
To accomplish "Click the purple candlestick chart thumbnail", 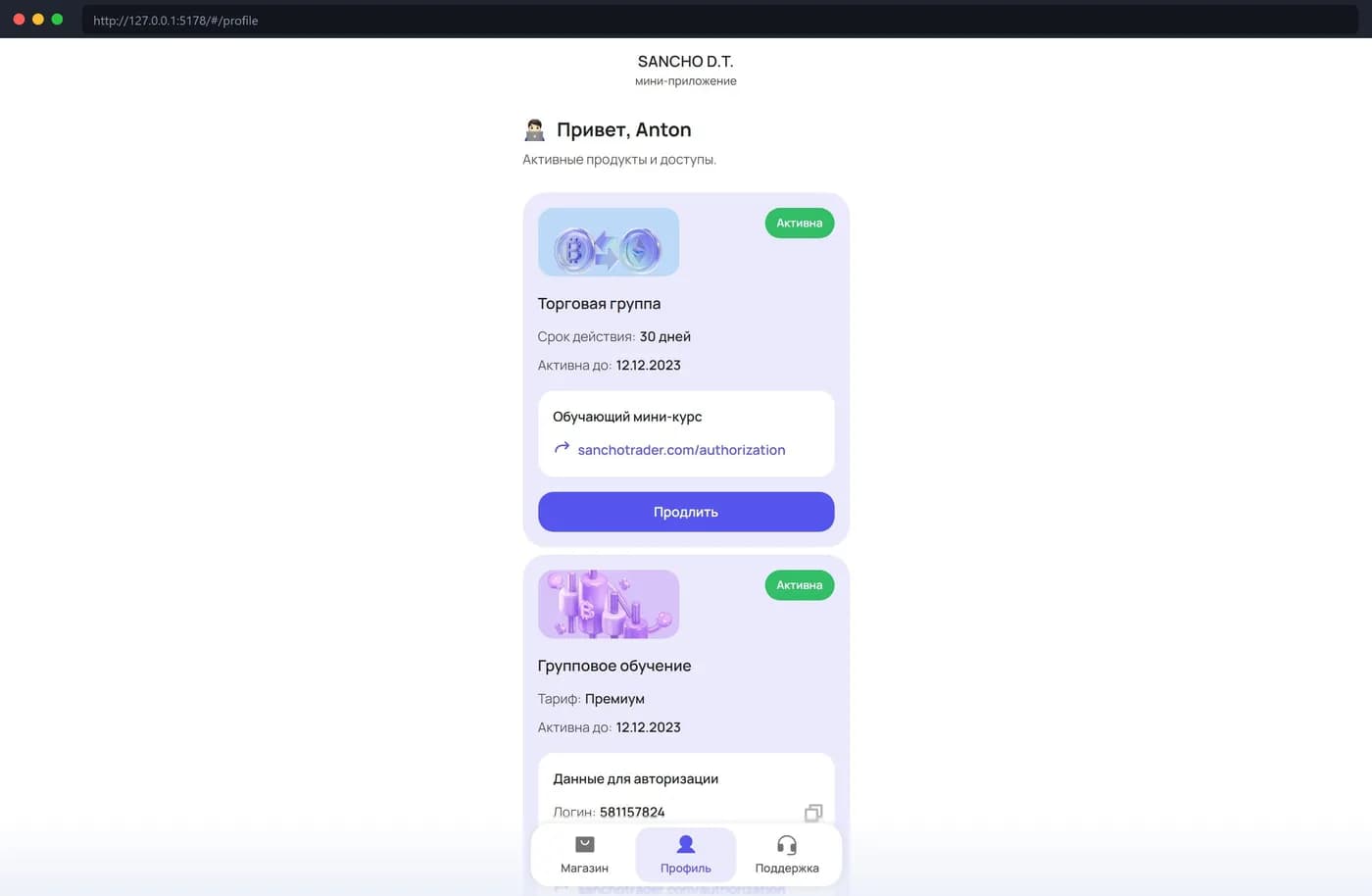I will (x=609, y=604).
